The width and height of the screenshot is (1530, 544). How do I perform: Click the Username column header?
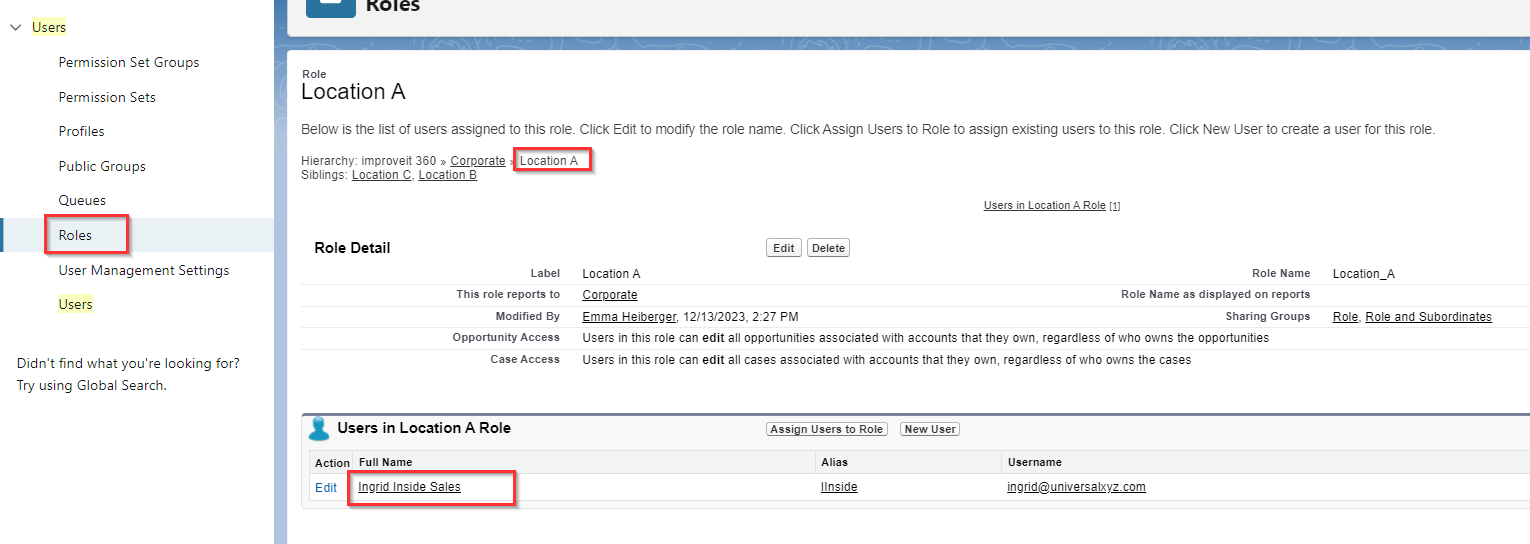point(1034,462)
